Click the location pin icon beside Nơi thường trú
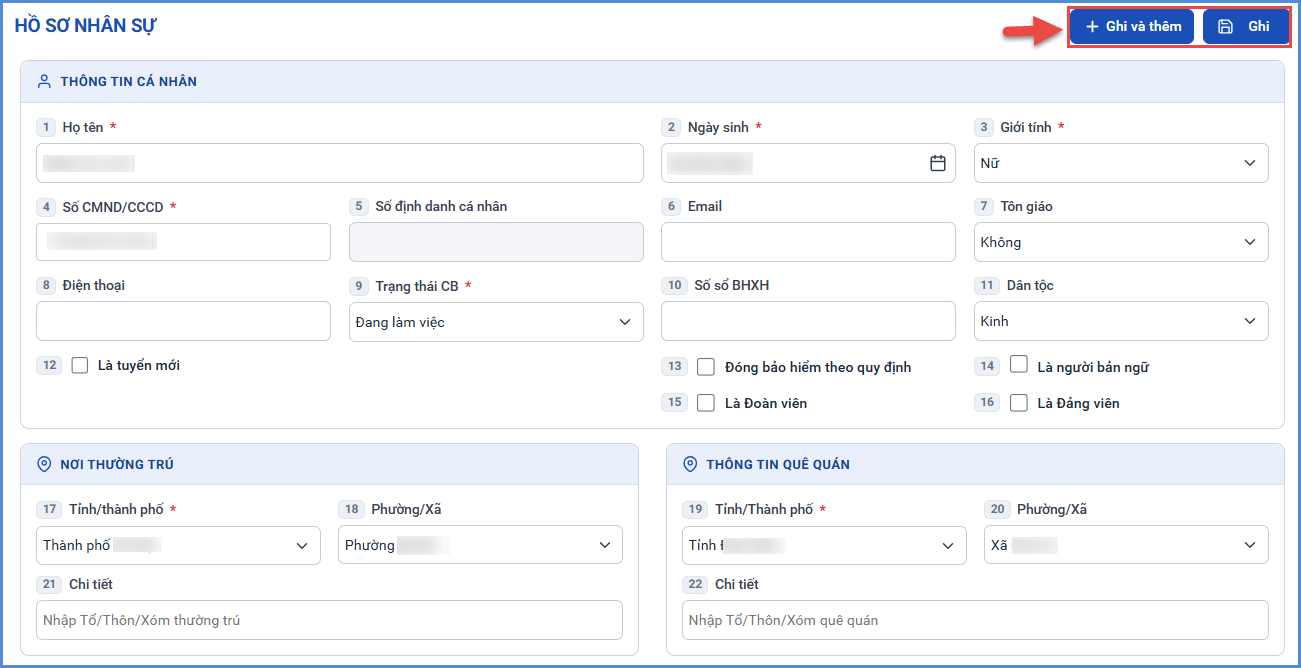 pyautogui.click(x=44, y=465)
